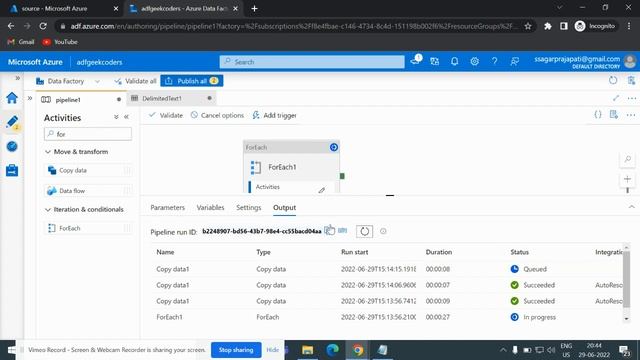Click Add trigger
The image size is (640, 360).
click(274, 116)
